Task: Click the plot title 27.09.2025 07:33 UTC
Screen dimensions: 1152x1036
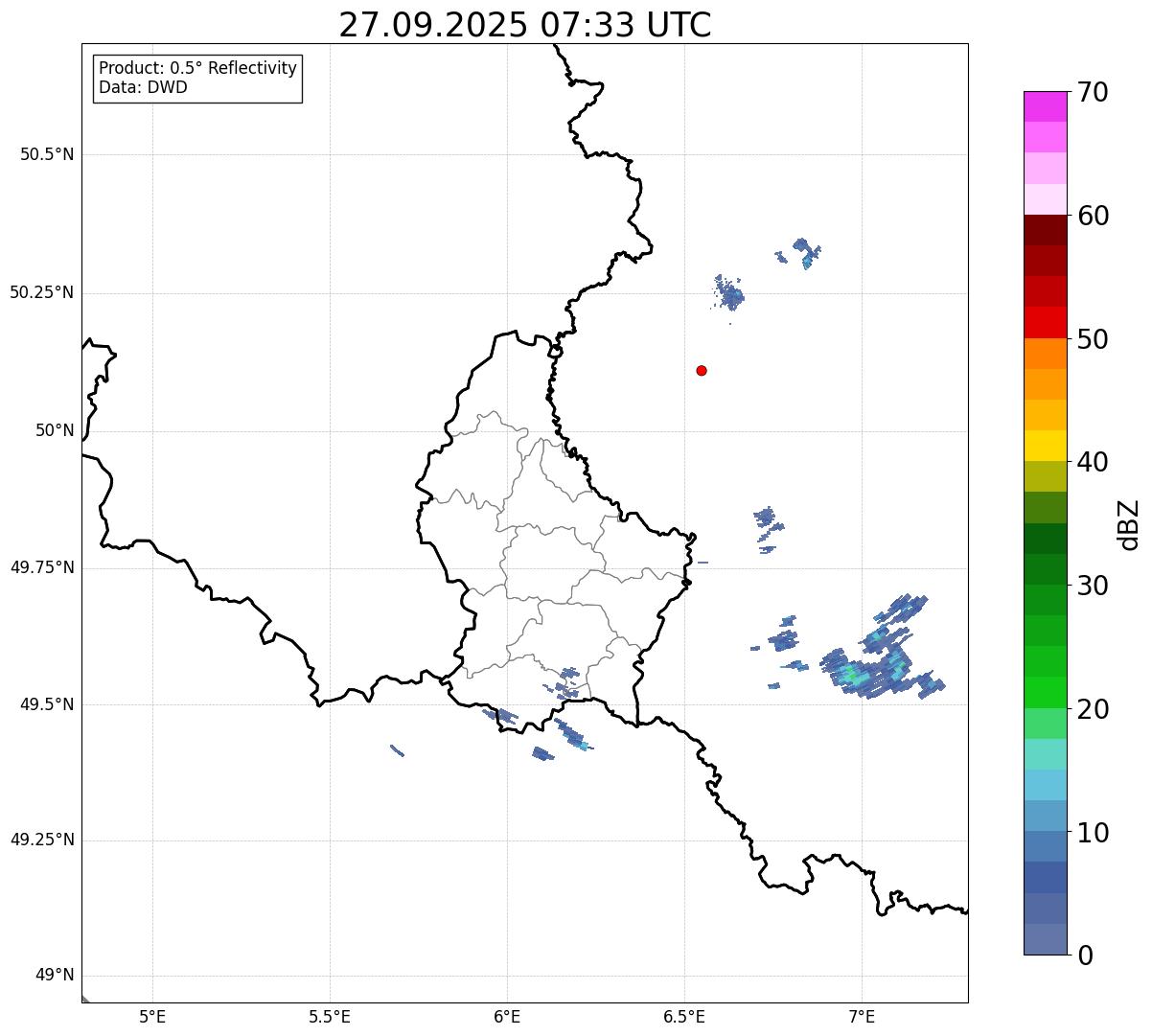Action: (x=525, y=25)
